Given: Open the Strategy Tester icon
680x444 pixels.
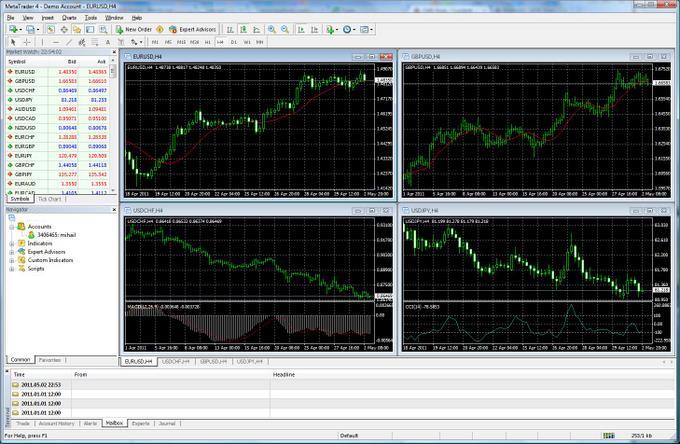Looking at the screenshot, I should coord(103,29).
